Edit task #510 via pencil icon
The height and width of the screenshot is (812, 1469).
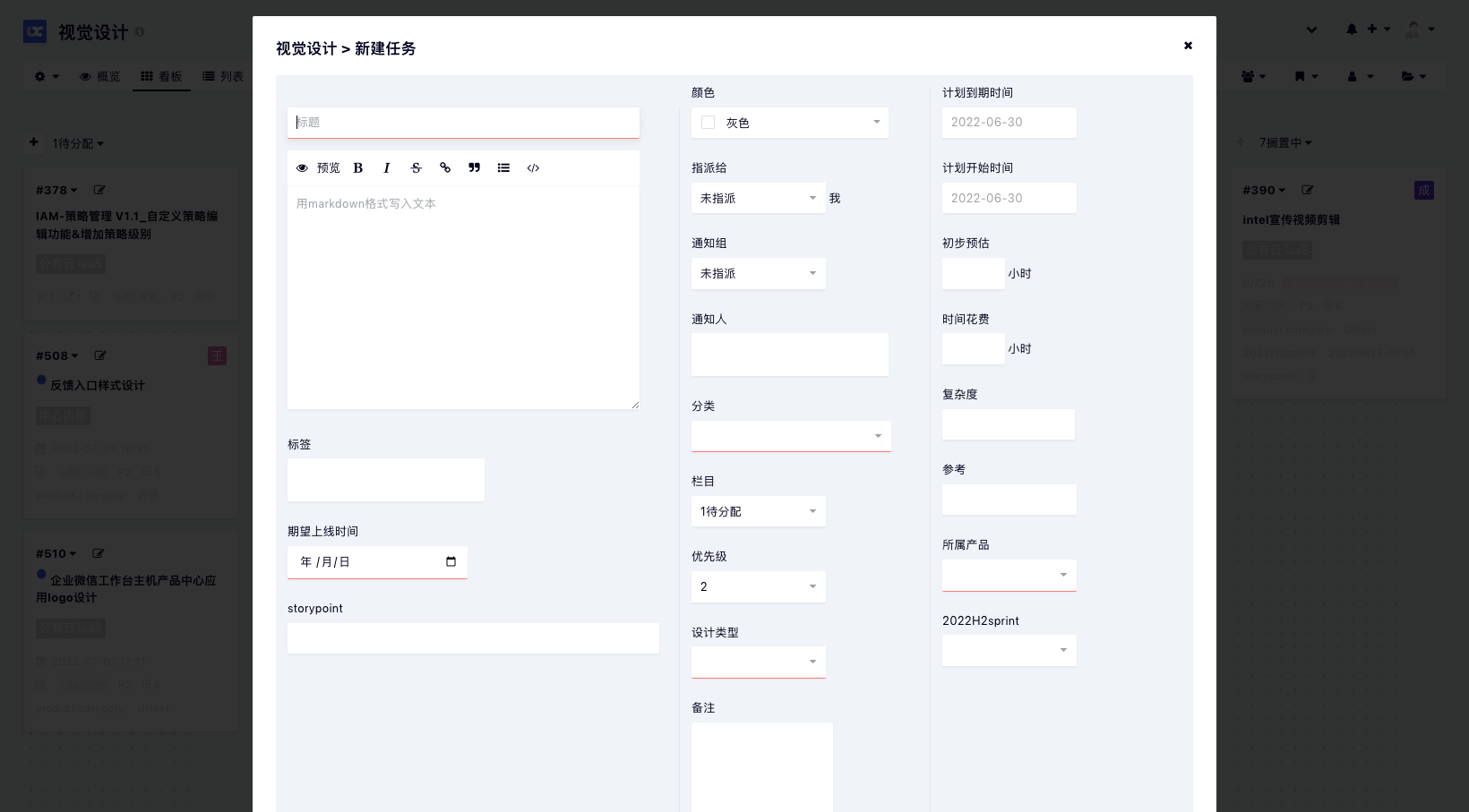coord(99,553)
